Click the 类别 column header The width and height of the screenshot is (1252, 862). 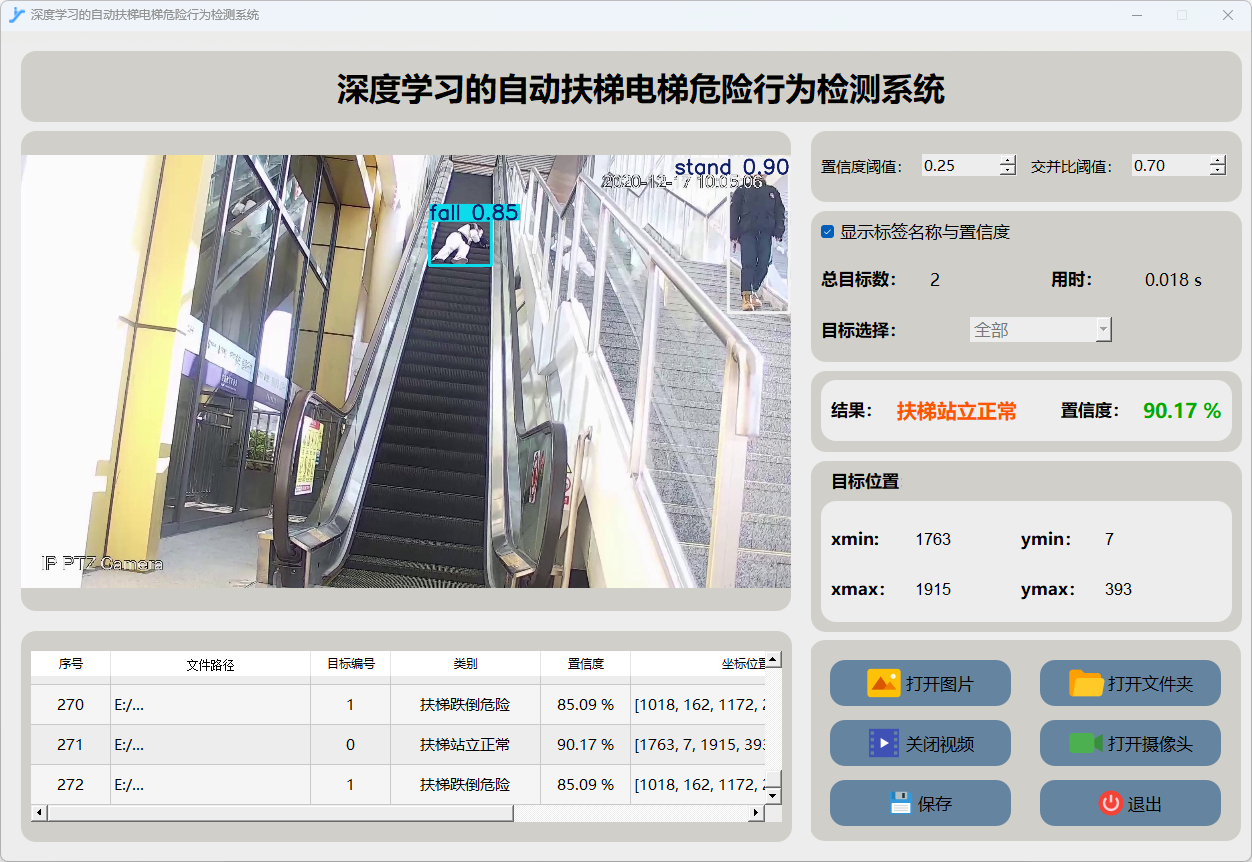click(465, 664)
